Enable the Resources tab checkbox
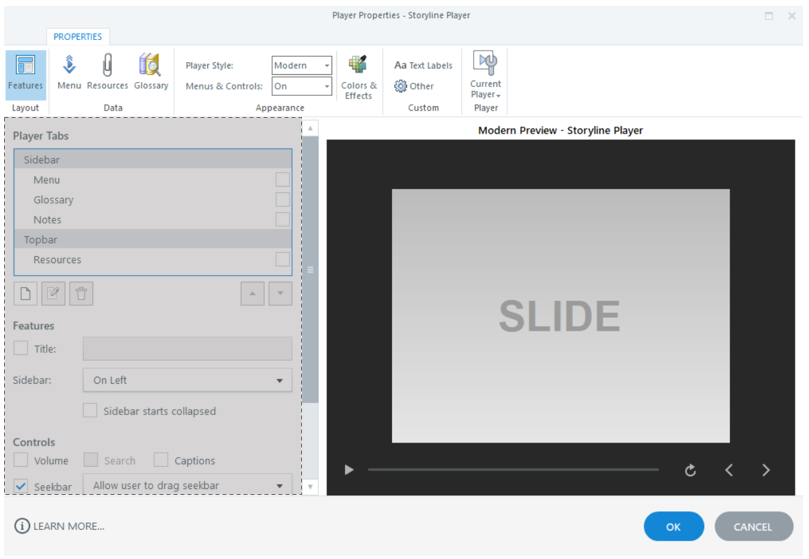The height and width of the screenshot is (559, 809). 283,259
